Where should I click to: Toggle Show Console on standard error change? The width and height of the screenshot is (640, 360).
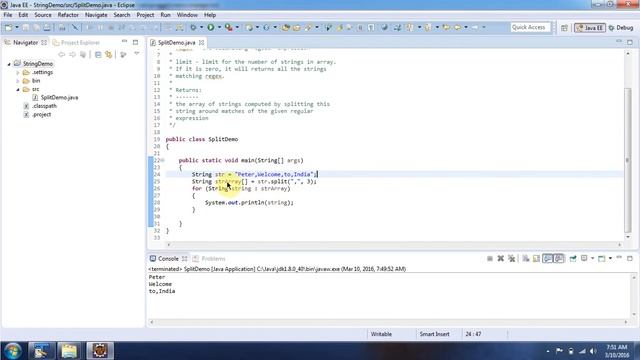point(559,258)
